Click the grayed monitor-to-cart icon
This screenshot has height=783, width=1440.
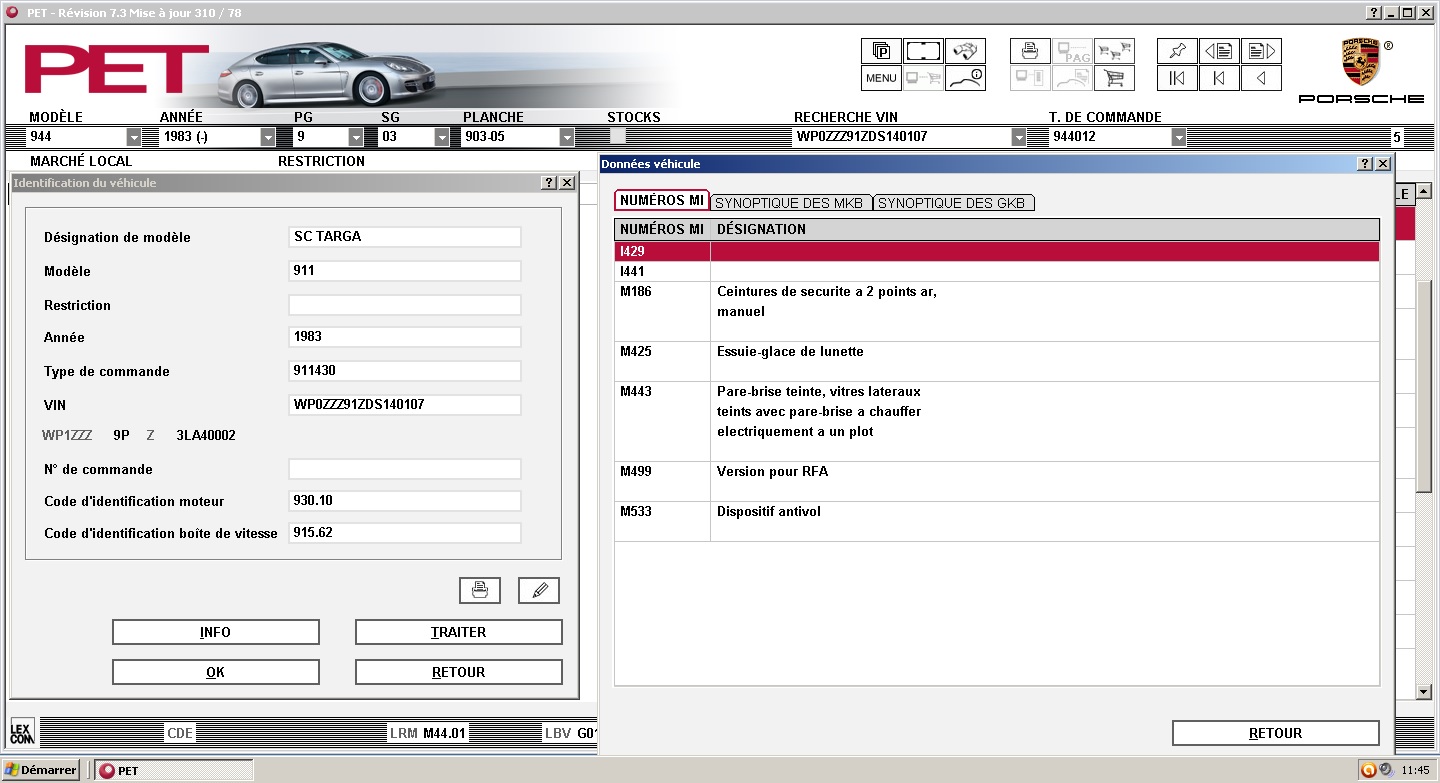point(923,78)
